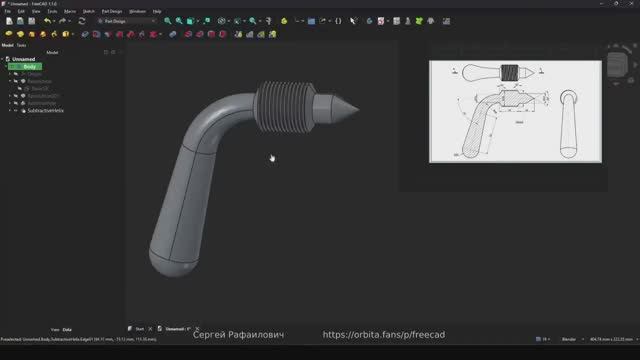Click the Boolean operation icon
Screen dimensions: 640x360
click(173, 34)
